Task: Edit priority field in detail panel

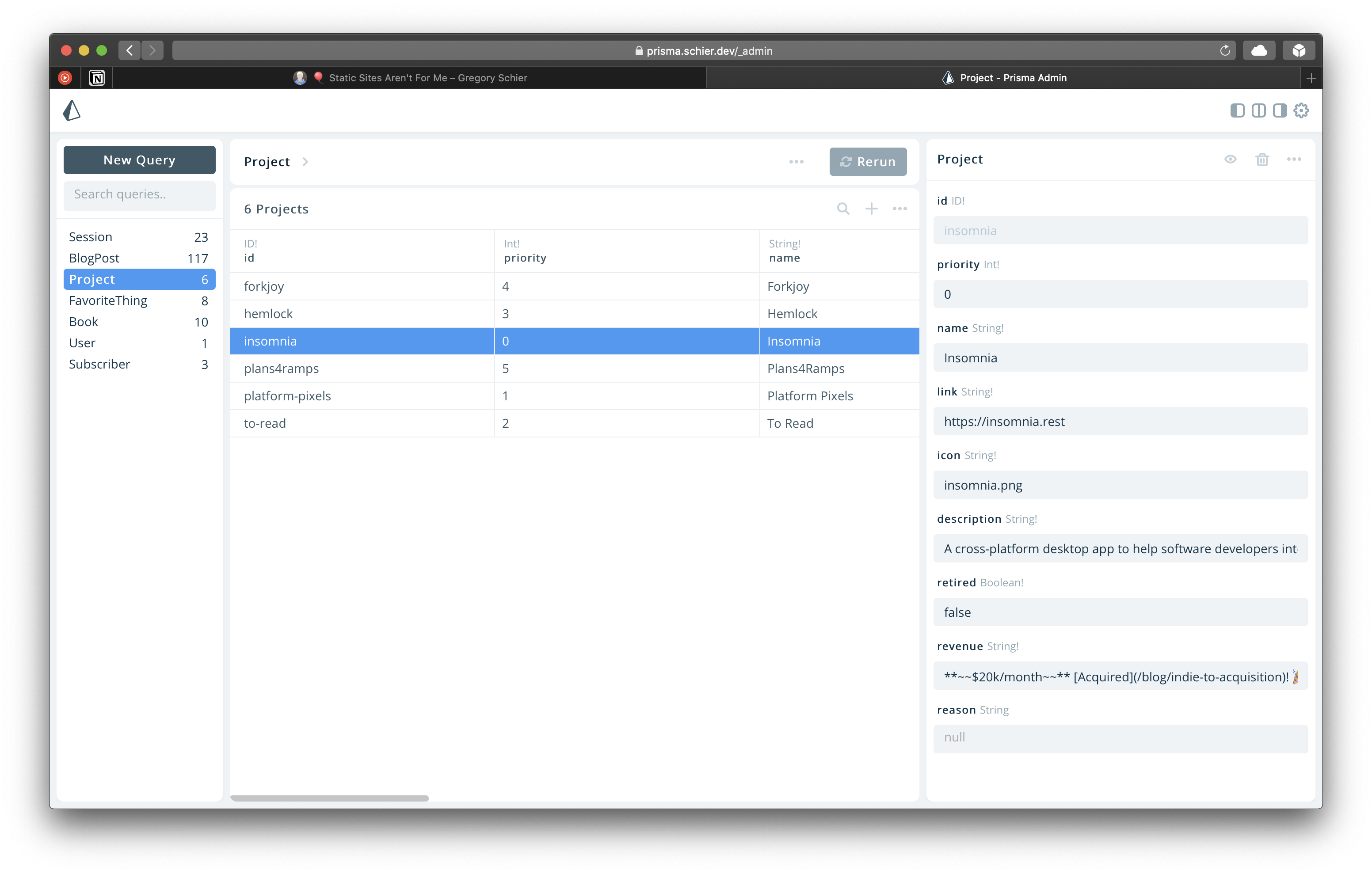Action: [x=1120, y=295]
